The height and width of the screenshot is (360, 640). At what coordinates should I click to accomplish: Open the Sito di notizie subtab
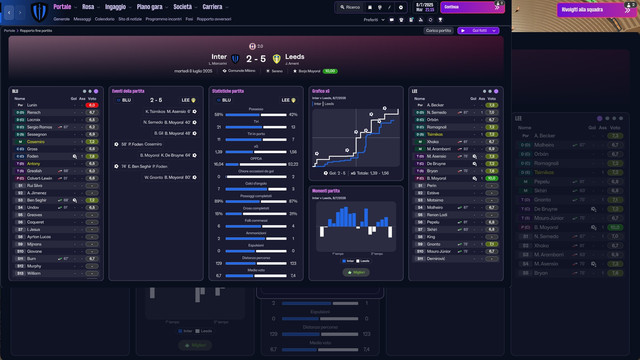tap(130, 19)
